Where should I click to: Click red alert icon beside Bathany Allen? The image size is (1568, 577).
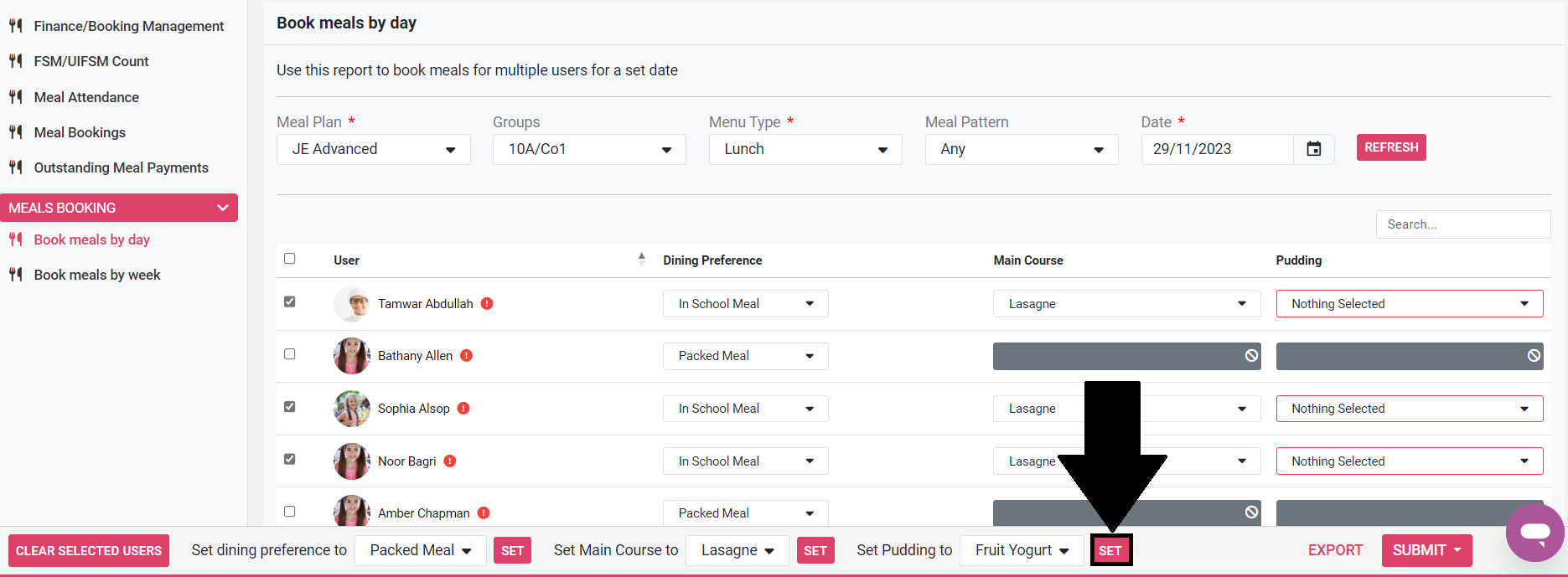pyautogui.click(x=467, y=356)
